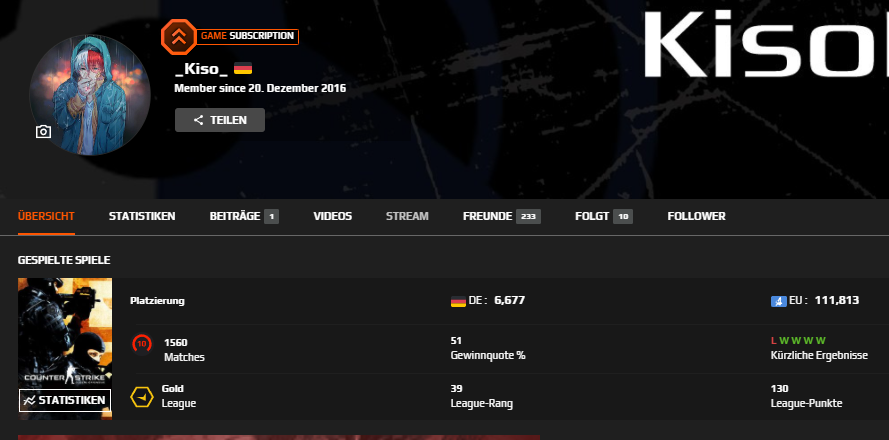Click the DE ranking value 6,677
Viewport: 889px width, 440px height.
tap(510, 301)
